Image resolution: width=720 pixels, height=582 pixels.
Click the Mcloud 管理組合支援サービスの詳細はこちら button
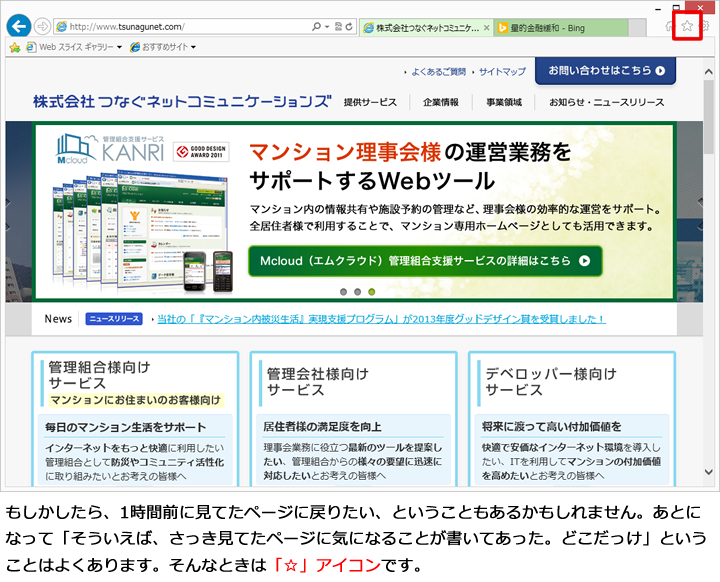pyautogui.click(x=425, y=261)
